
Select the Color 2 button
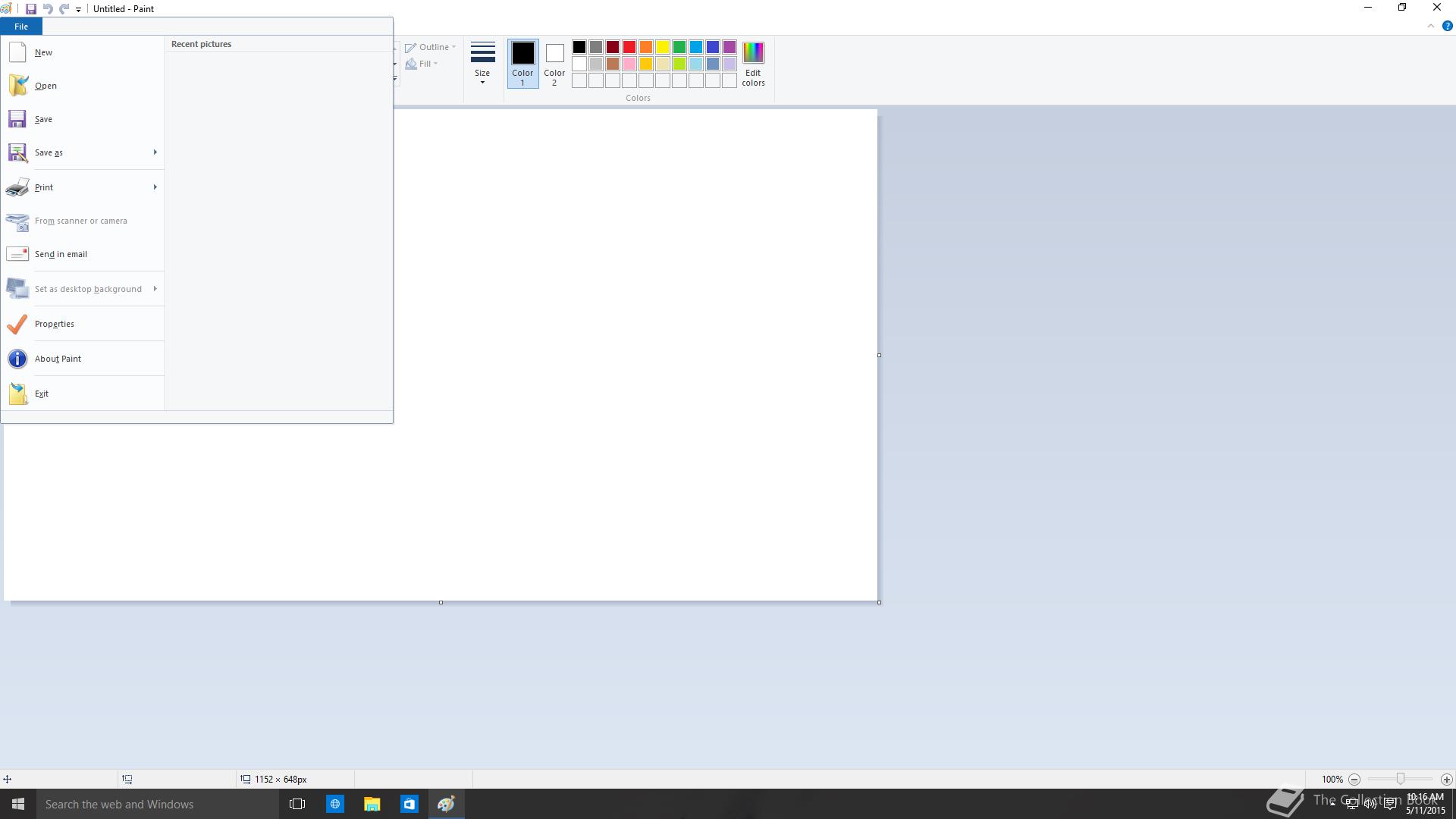tap(554, 64)
